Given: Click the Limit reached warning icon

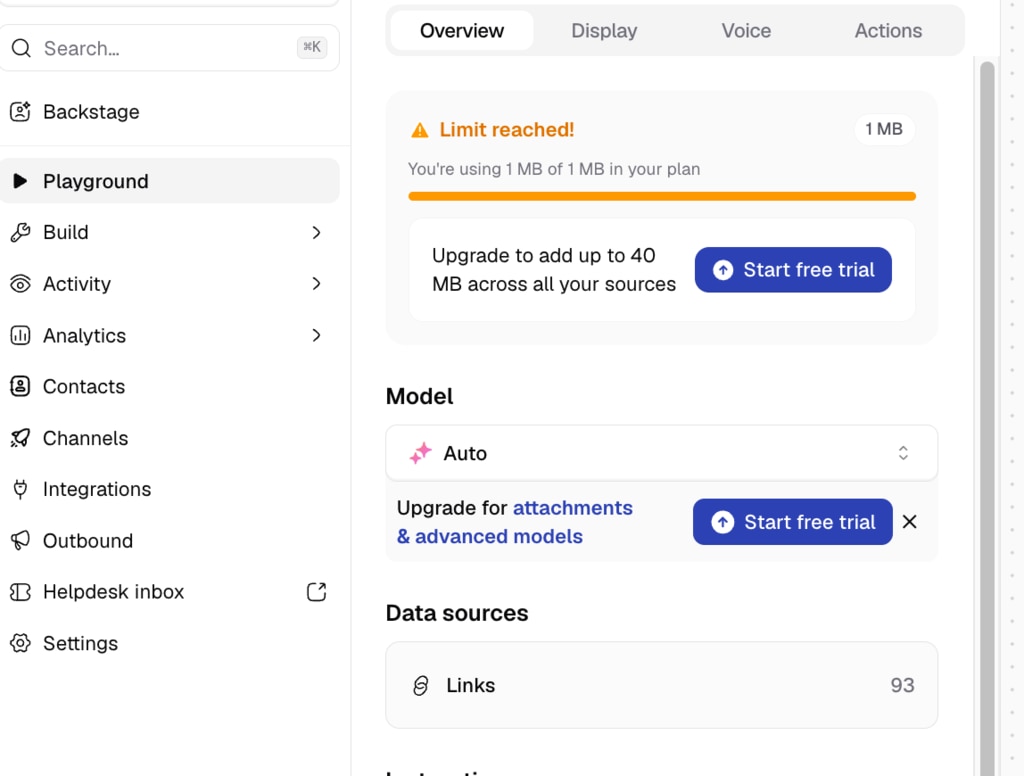Looking at the screenshot, I should [x=420, y=131].
